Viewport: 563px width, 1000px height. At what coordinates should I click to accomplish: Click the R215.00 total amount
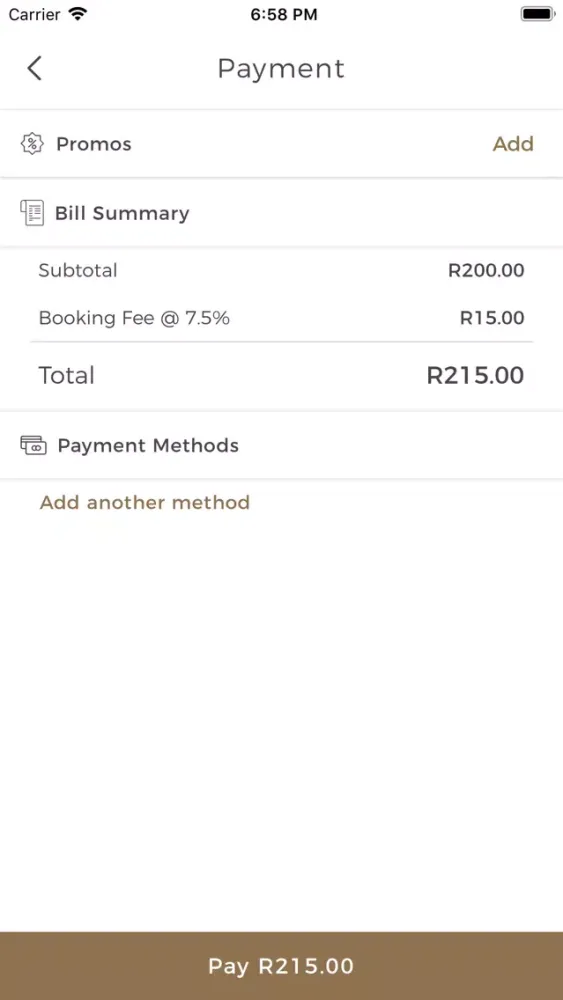pyautogui.click(x=475, y=376)
